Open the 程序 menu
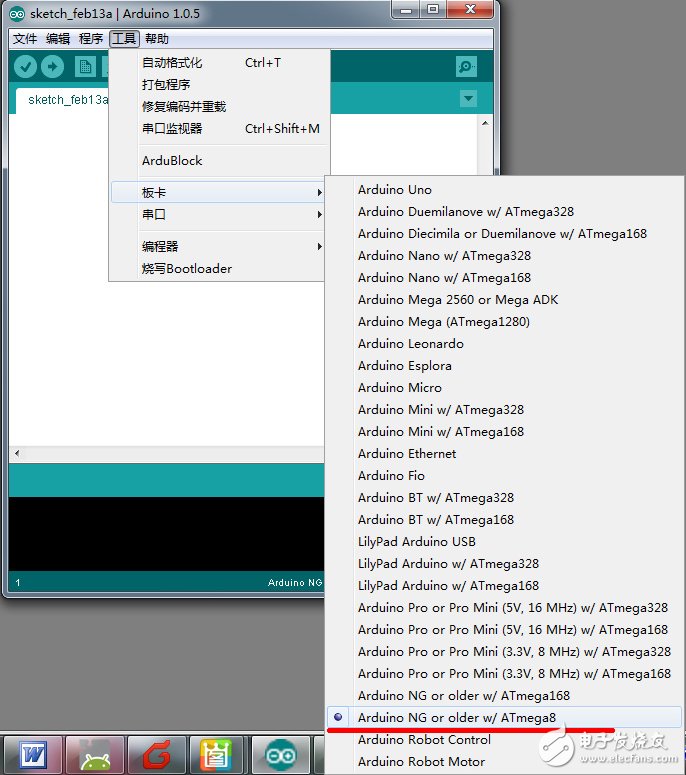The image size is (686, 775). 91,39
